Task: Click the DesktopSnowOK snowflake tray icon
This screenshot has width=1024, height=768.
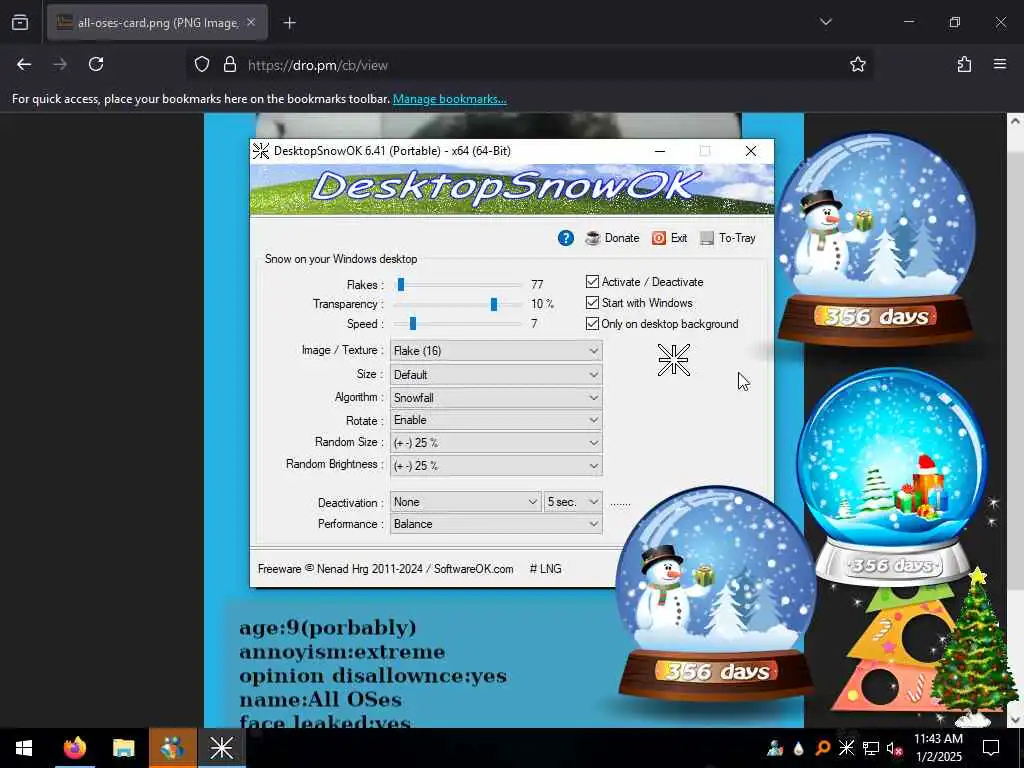Action: (846, 748)
